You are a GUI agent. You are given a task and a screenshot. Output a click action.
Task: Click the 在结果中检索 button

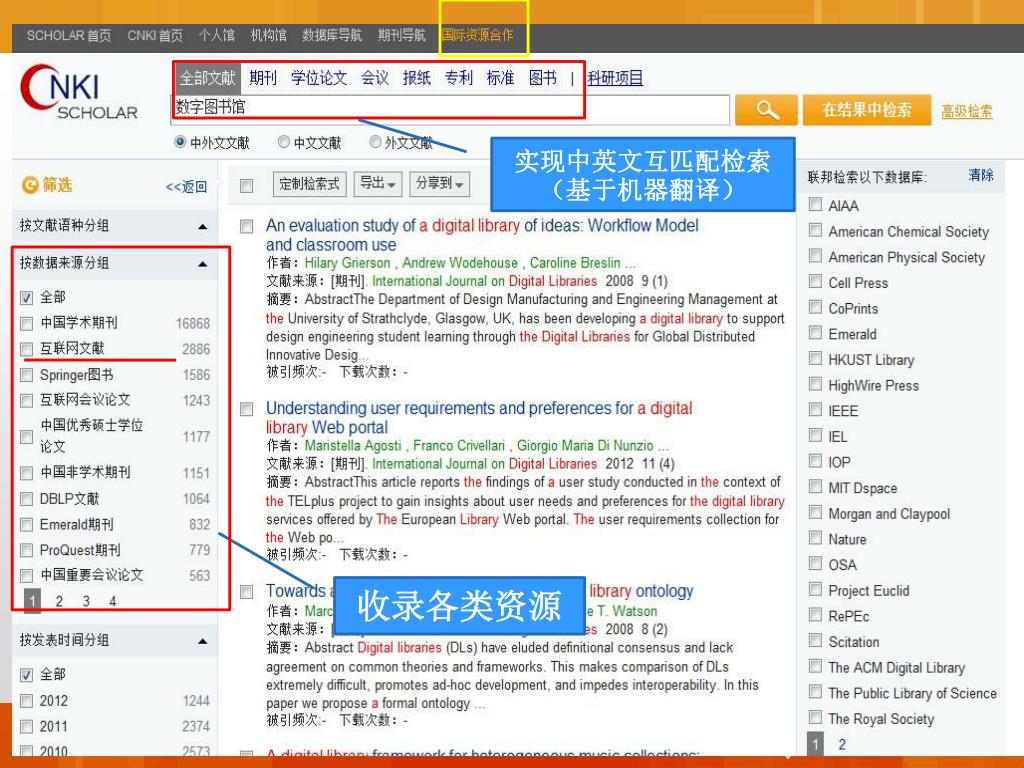pos(866,110)
